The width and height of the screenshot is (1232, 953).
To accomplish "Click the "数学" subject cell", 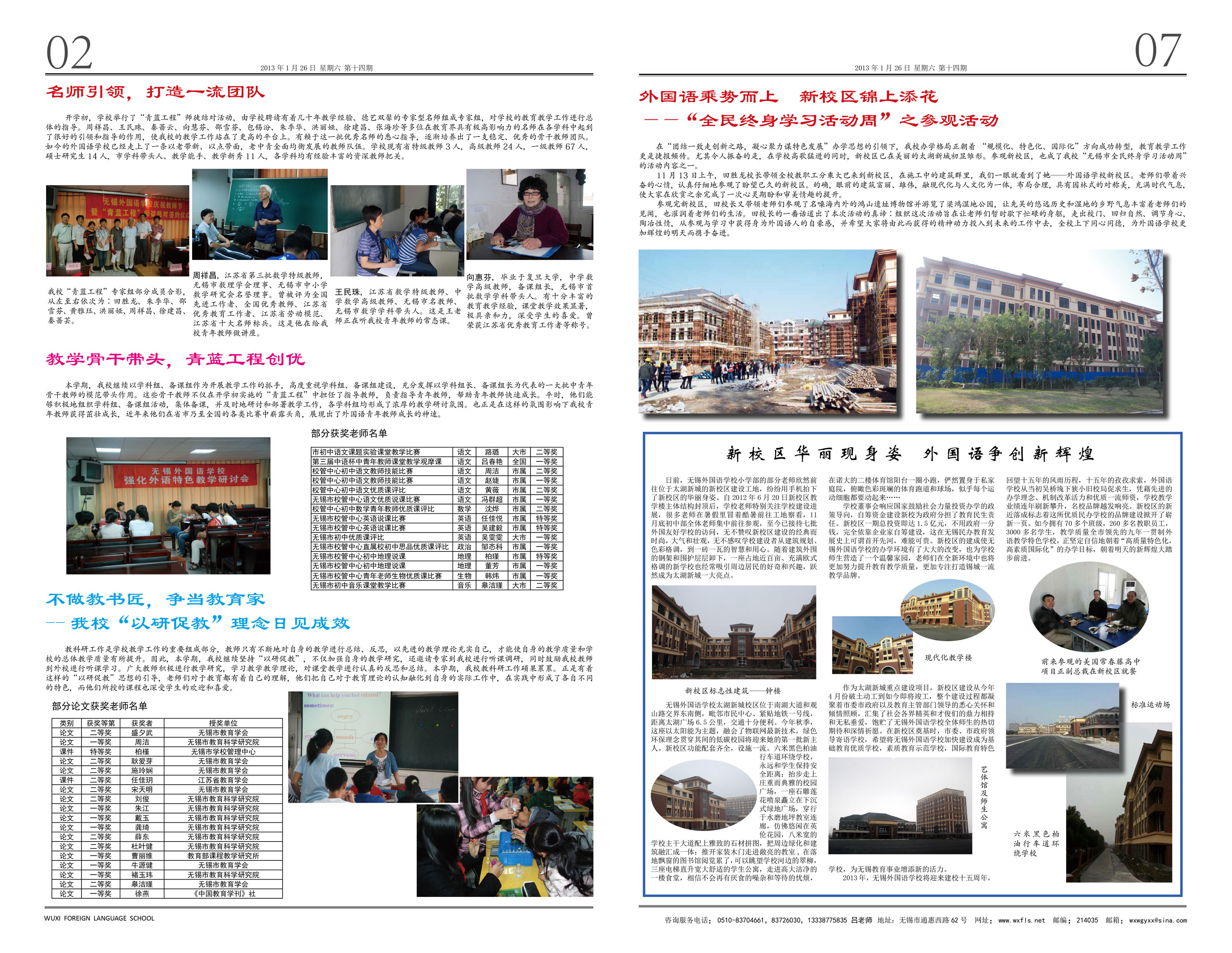I will coord(464,509).
